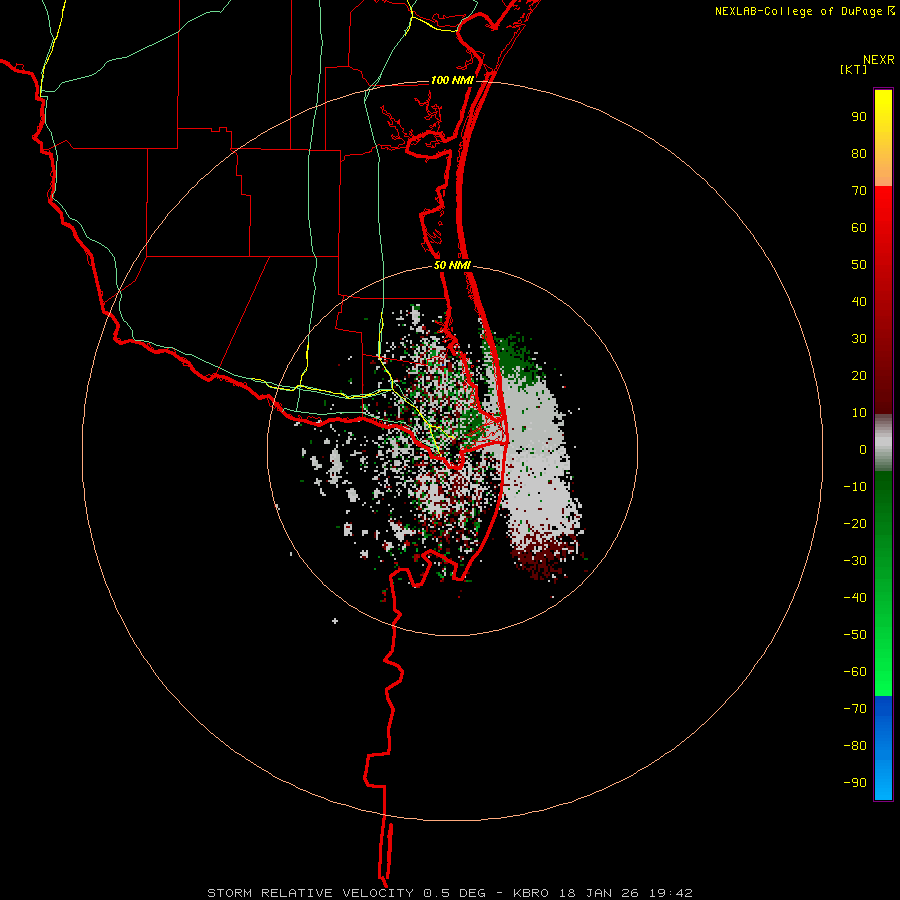
Task: Click the STORM RELATIVE VELOCITY product title
Action: coord(310,893)
